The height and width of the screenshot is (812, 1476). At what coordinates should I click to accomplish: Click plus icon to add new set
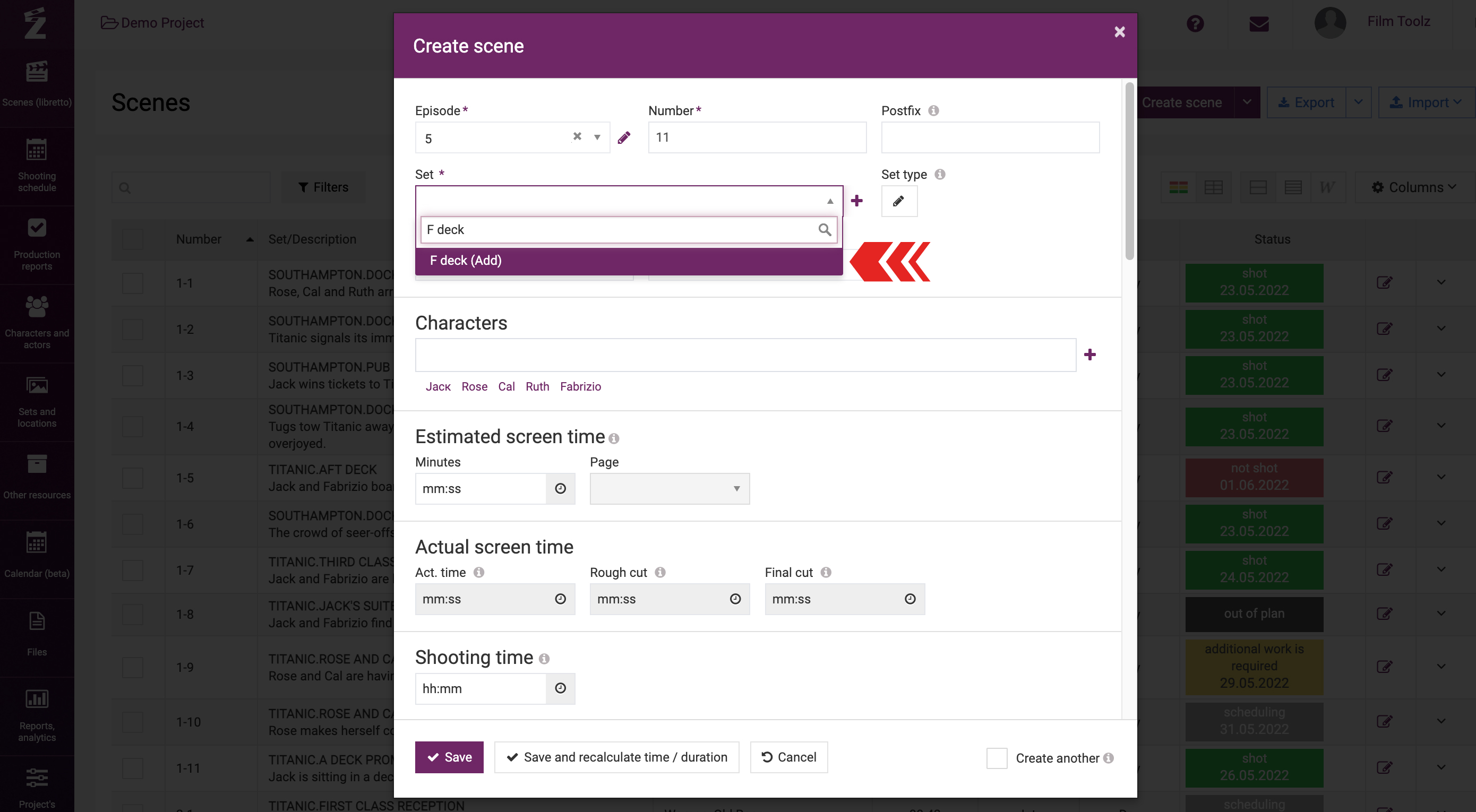[x=856, y=201]
